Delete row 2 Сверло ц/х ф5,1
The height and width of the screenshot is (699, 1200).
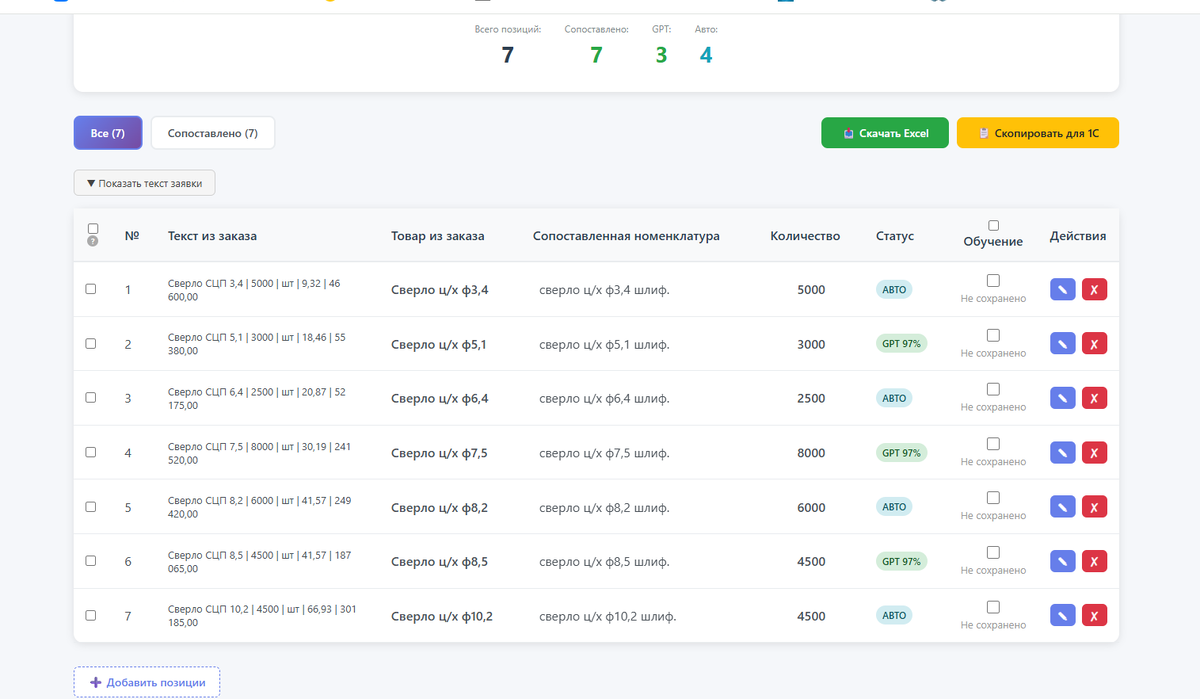[1094, 344]
